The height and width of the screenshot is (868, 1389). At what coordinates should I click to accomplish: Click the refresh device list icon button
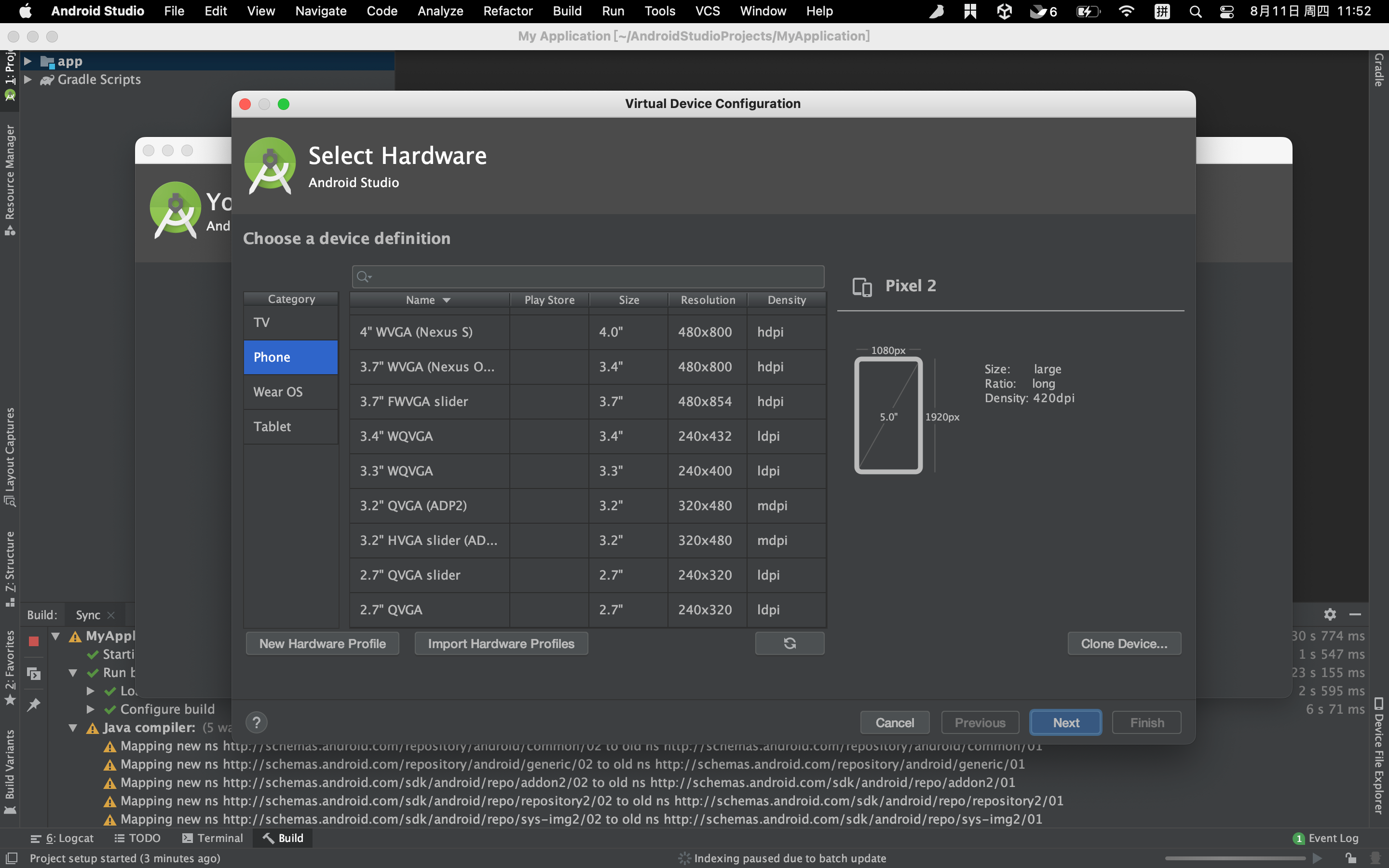(x=789, y=644)
